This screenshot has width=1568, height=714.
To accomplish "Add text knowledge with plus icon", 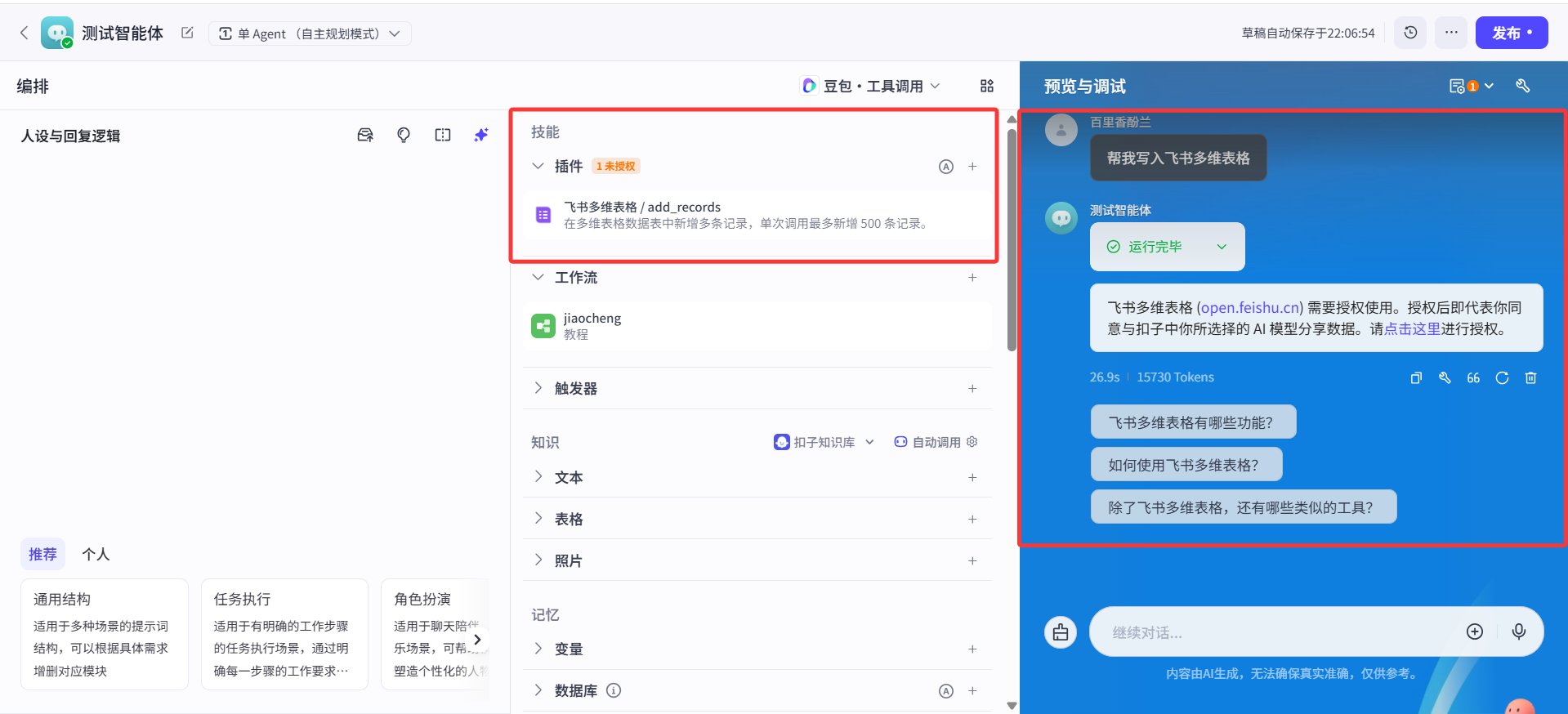I will (x=972, y=477).
